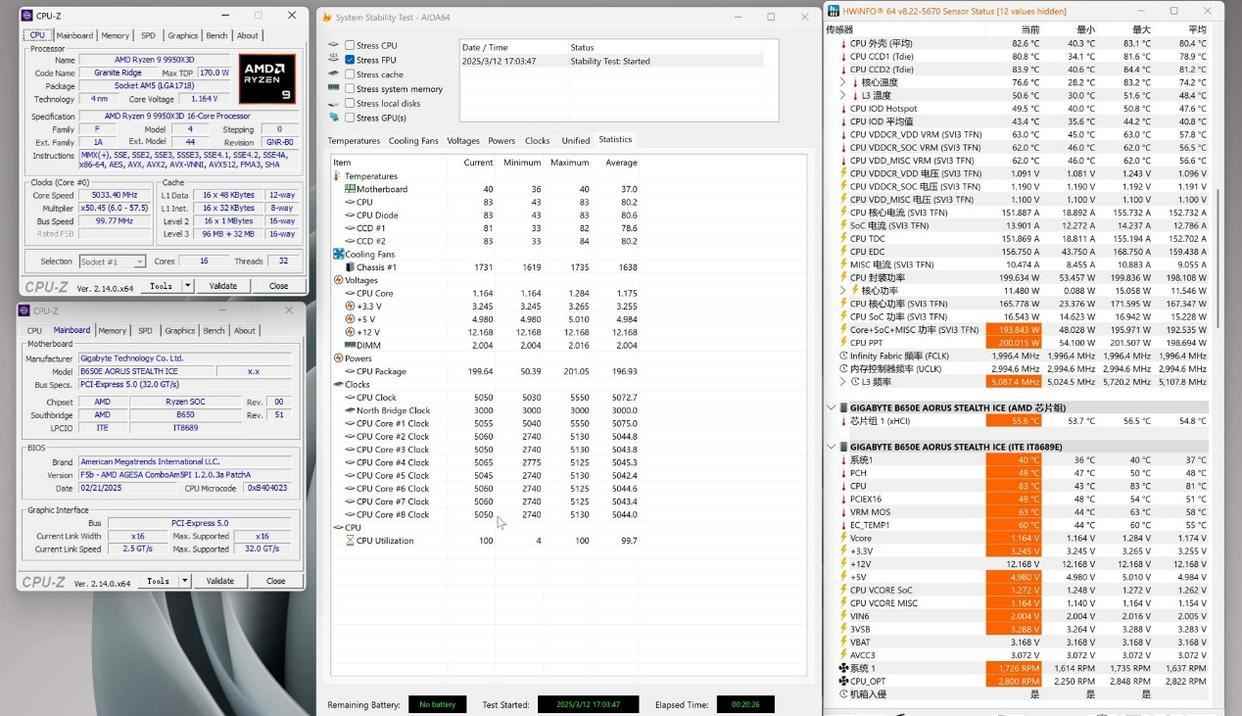Click the Graphics tab in lower CPU-Z window
The image size is (1242, 716).
click(180, 330)
